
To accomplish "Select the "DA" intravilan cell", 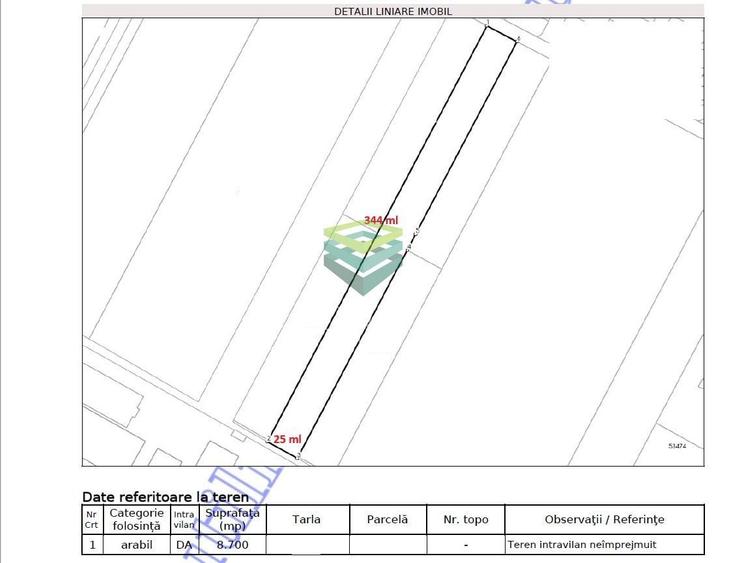I will tap(184, 545).
